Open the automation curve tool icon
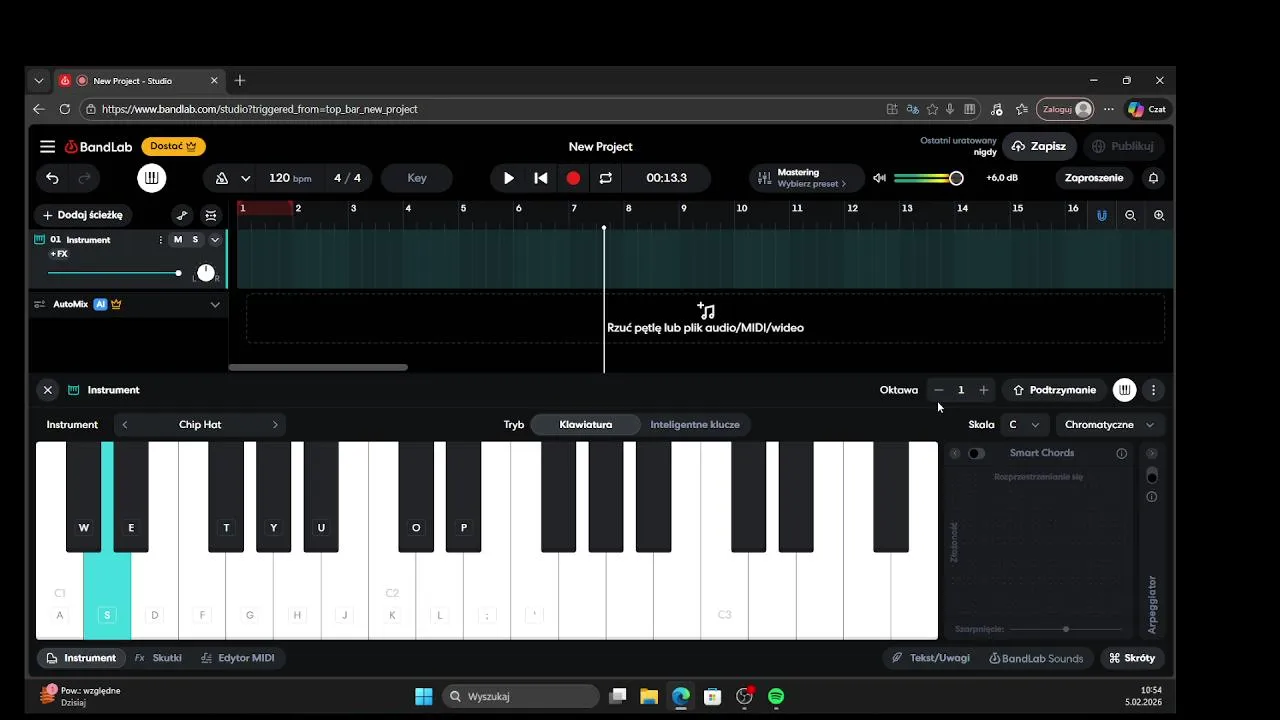The width and height of the screenshot is (1280, 720). coord(182,215)
